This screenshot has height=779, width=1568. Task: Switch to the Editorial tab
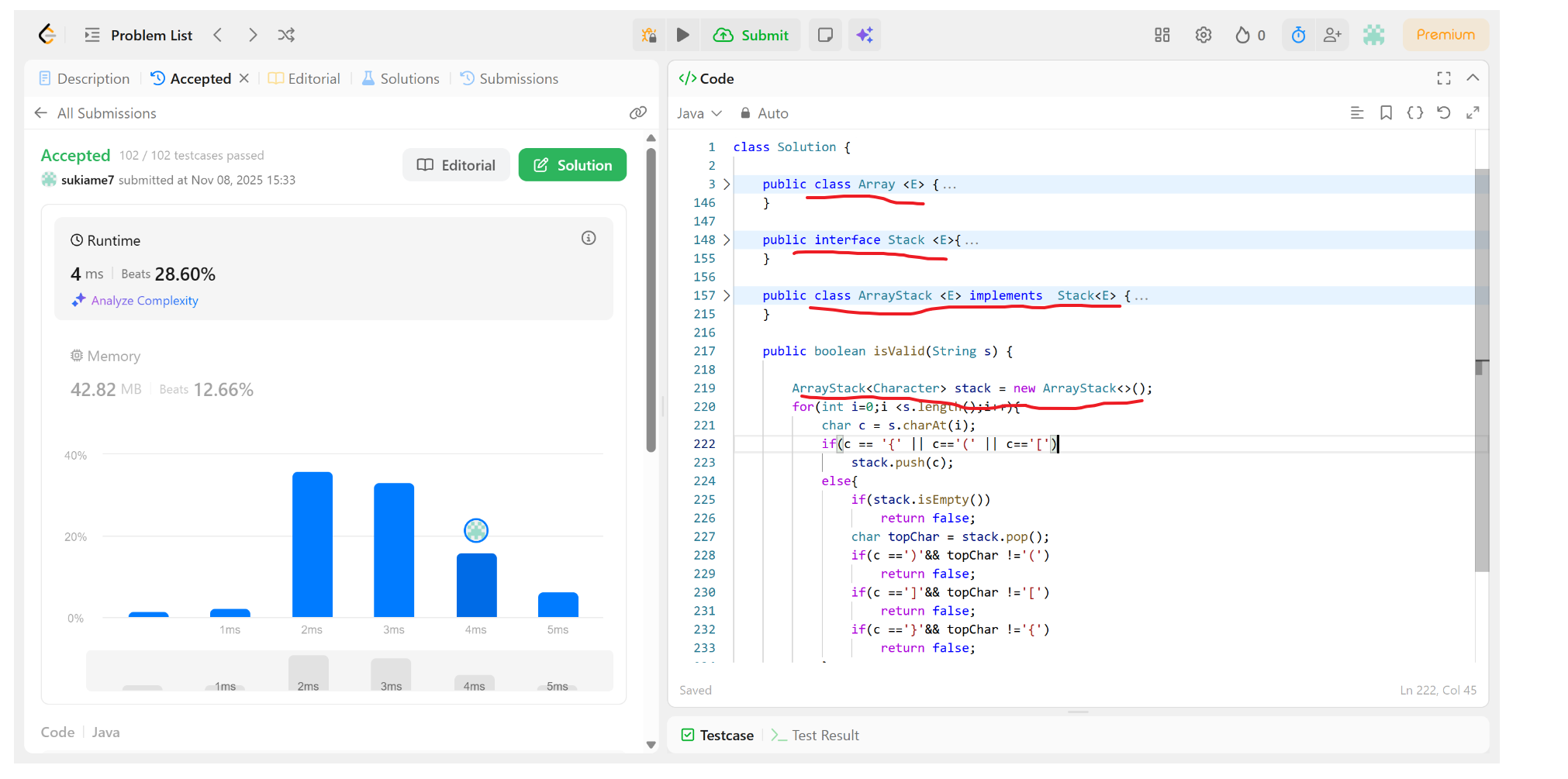click(x=304, y=78)
